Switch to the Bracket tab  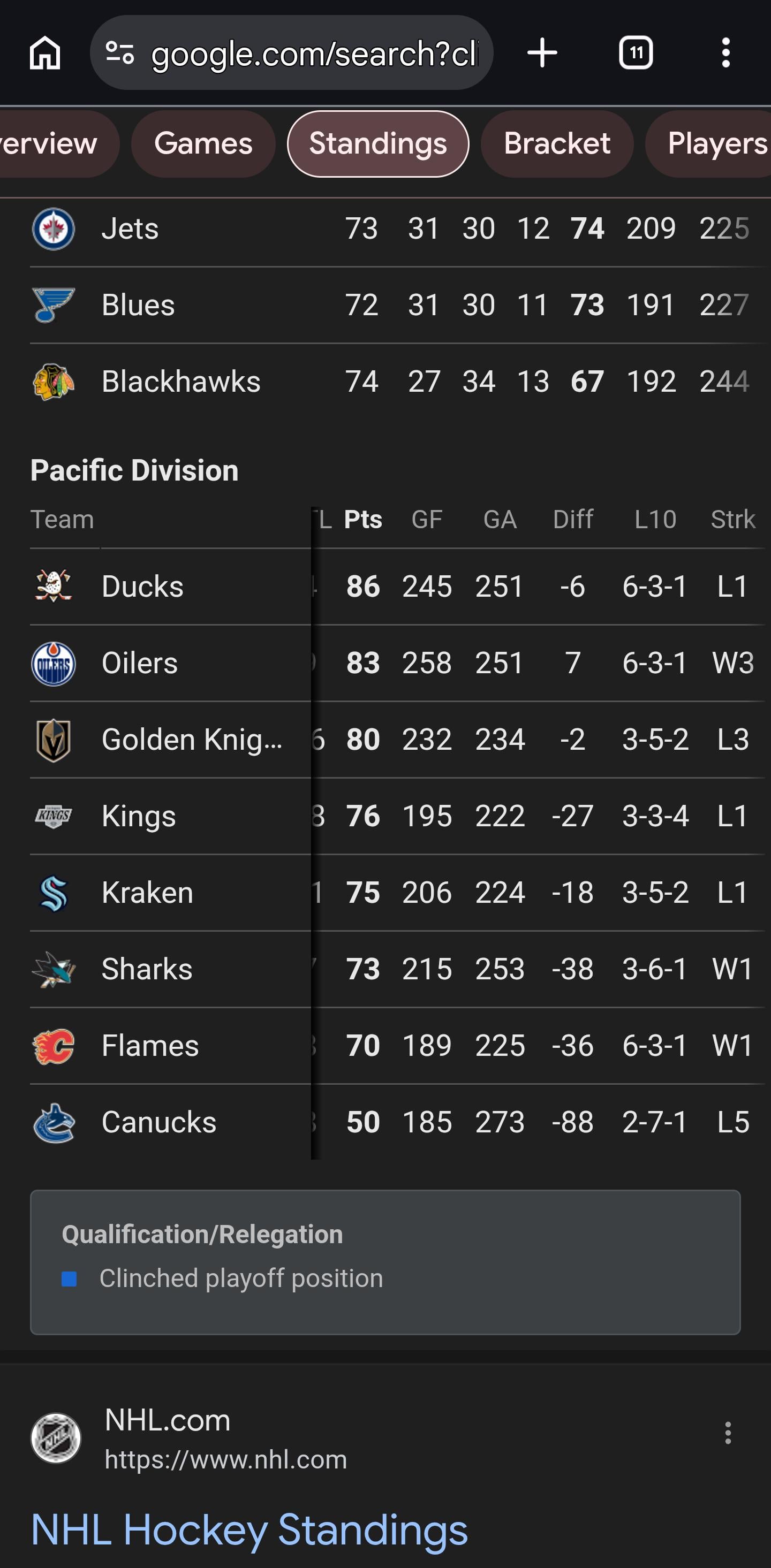point(557,144)
